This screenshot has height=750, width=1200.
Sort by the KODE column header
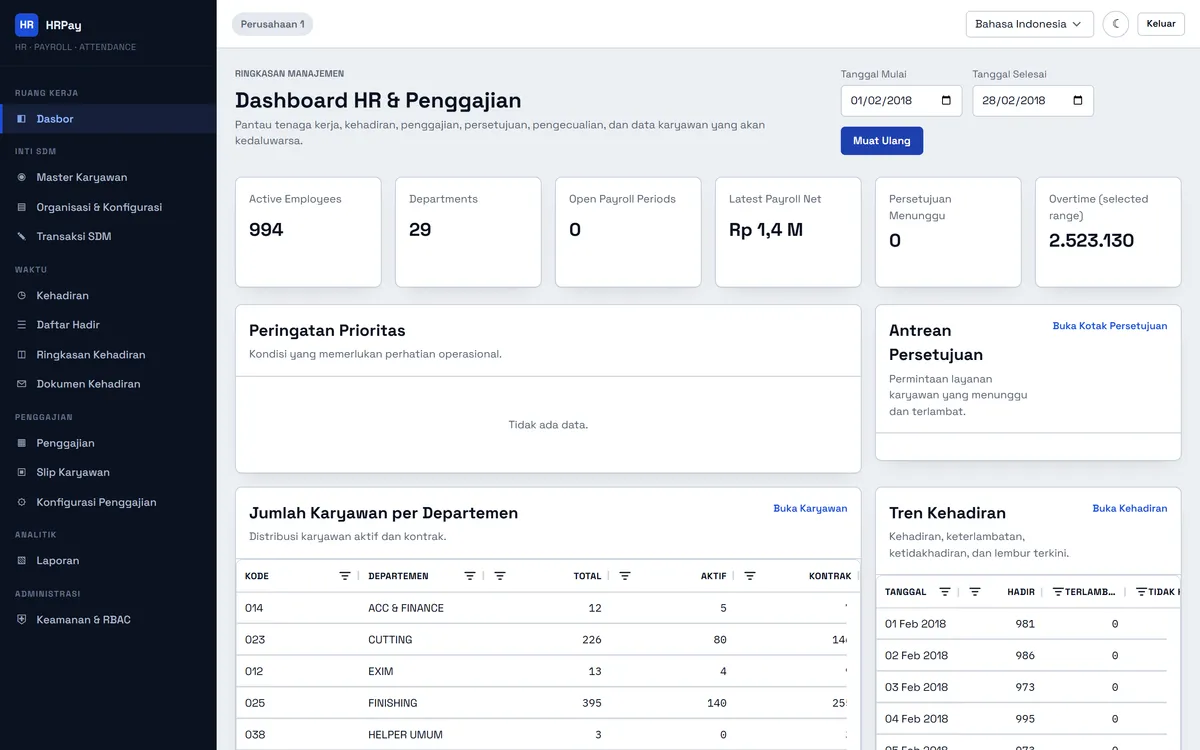(x=257, y=576)
